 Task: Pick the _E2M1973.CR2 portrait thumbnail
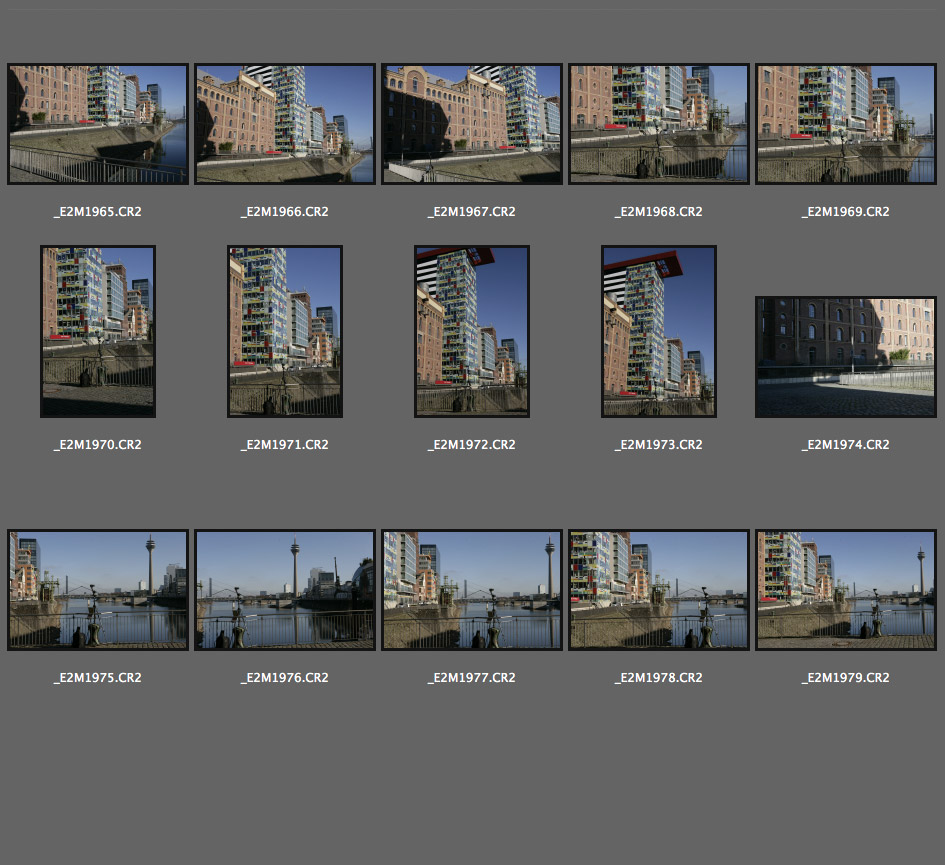click(x=659, y=331)
